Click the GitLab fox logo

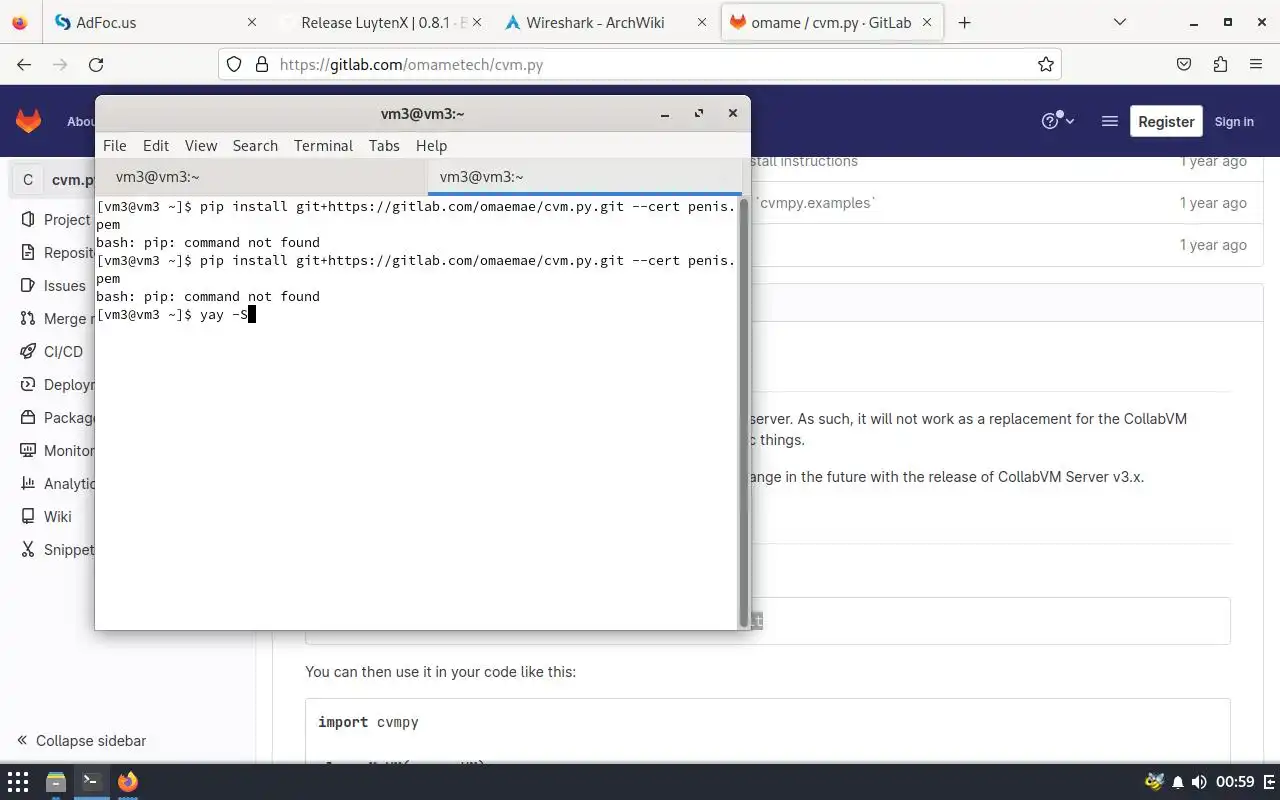point(28,121)
